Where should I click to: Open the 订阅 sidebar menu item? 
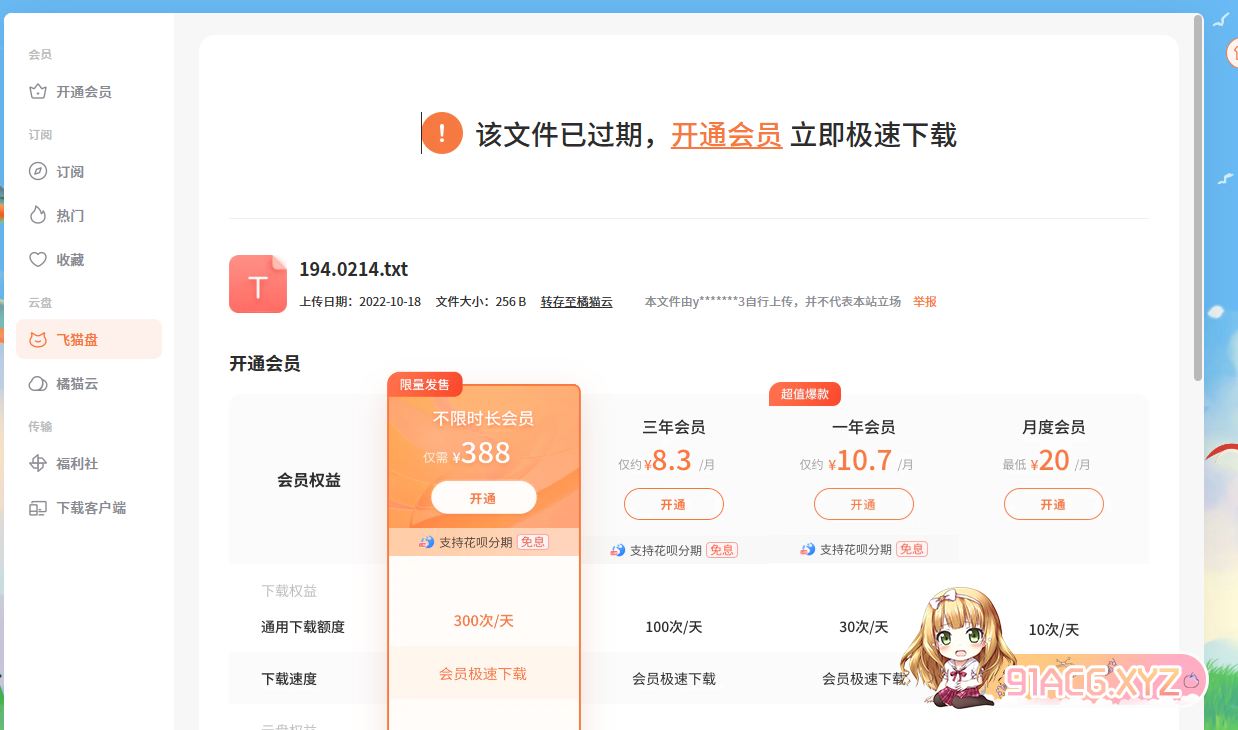(70, 172)
